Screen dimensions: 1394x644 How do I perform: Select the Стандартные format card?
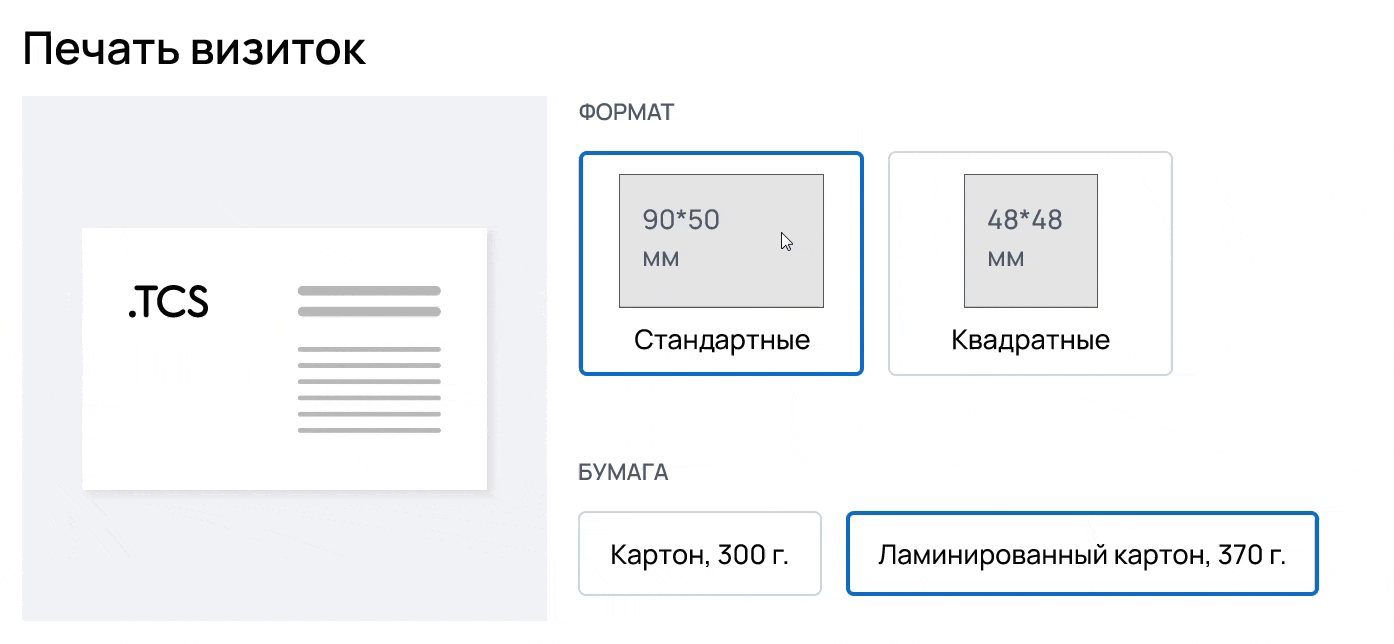click(721, 264)
